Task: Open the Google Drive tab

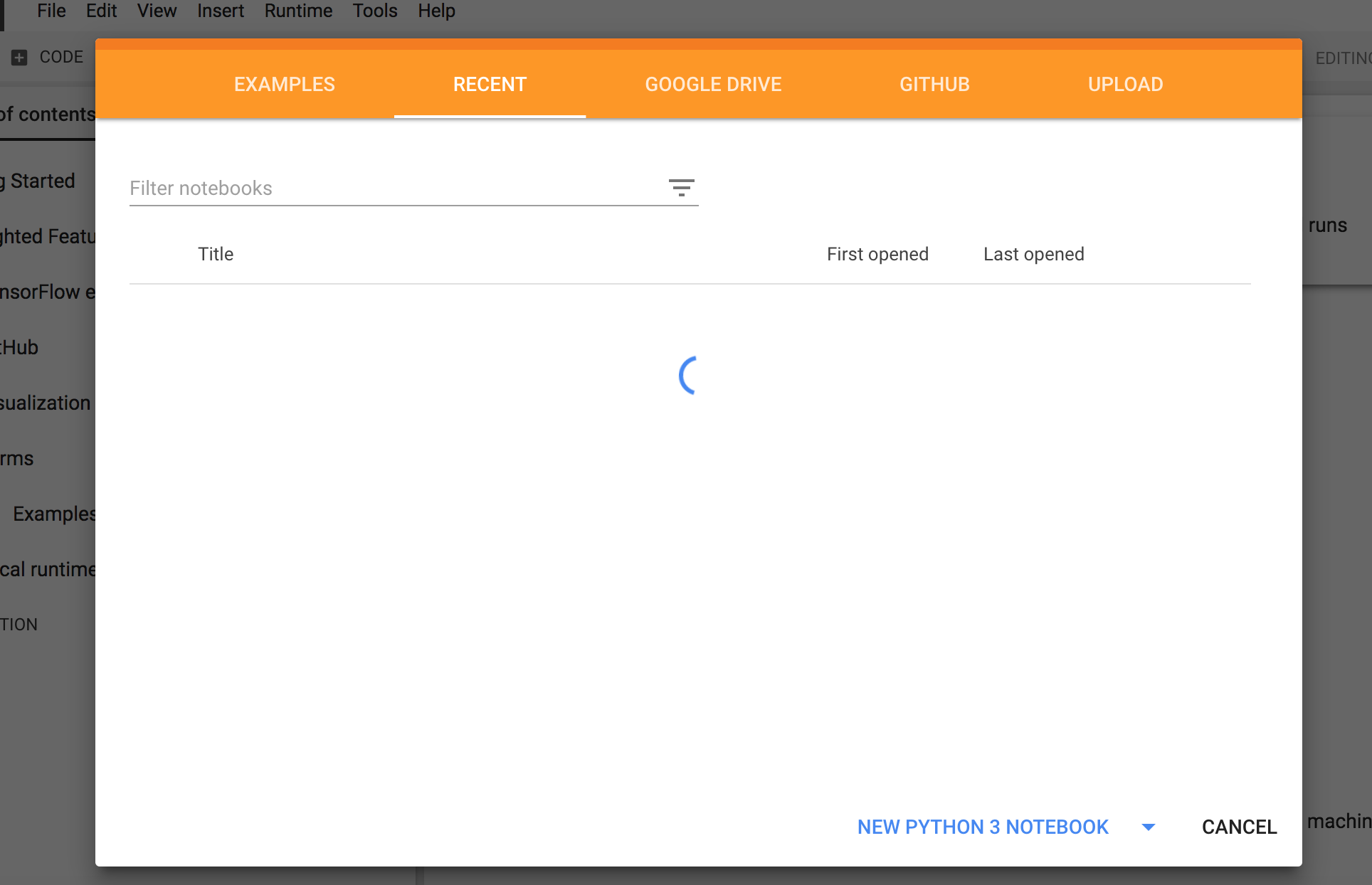Action: click(713, 84)
